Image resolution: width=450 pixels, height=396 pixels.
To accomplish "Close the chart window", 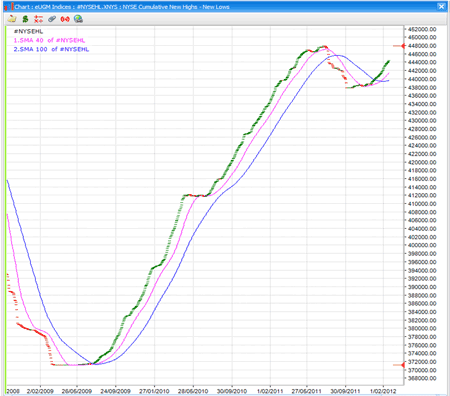I will point(441,6).
